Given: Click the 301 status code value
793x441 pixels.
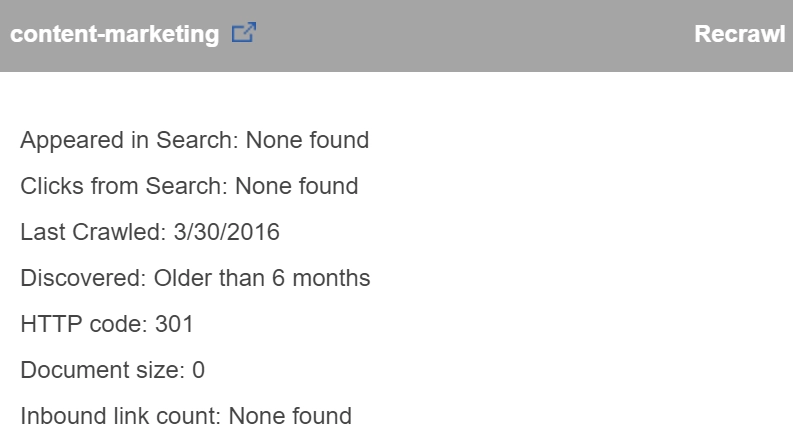Looking at the screenshot, I should click(175, 324).
